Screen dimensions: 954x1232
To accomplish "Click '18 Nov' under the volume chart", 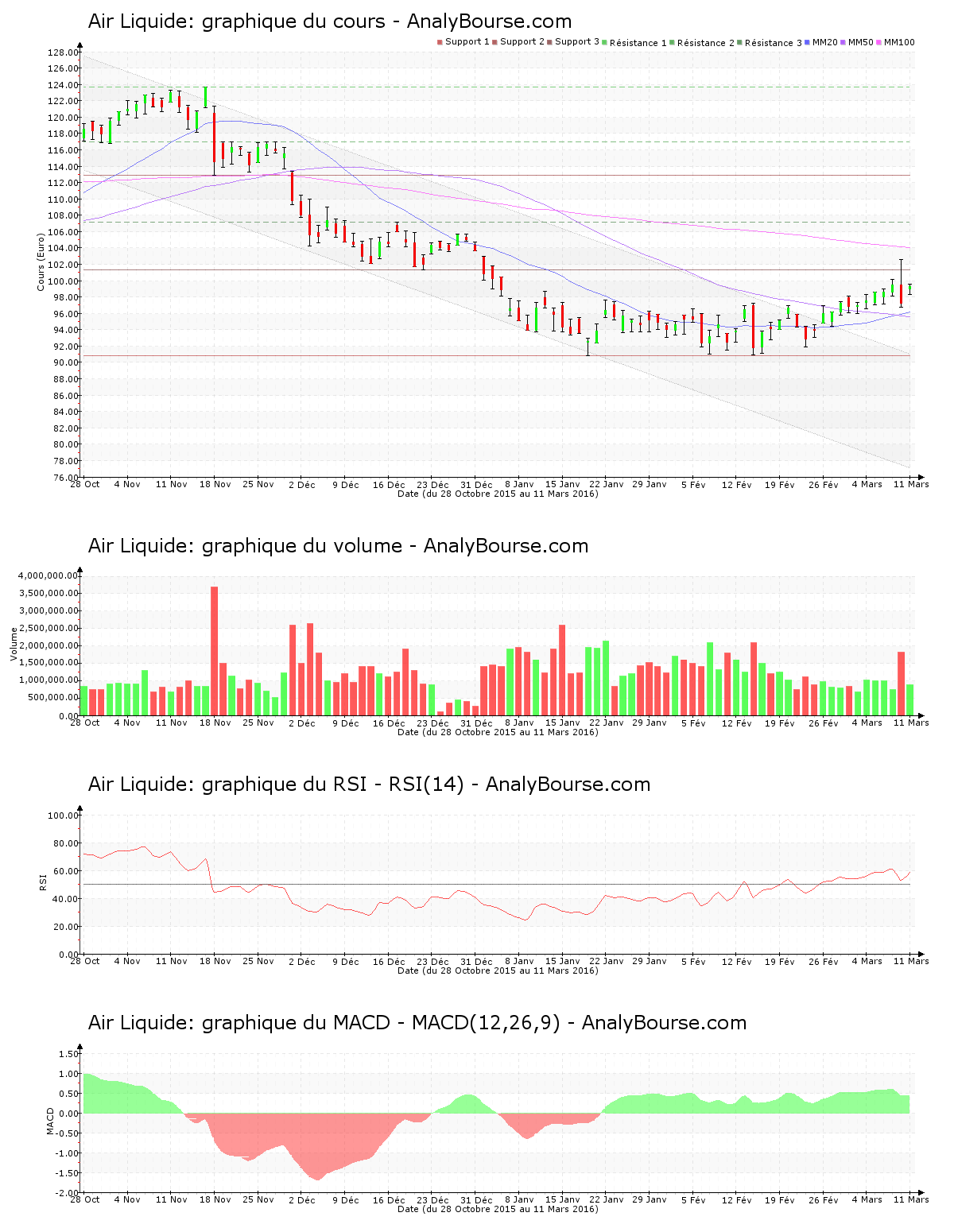I will [x=215, y=723].
